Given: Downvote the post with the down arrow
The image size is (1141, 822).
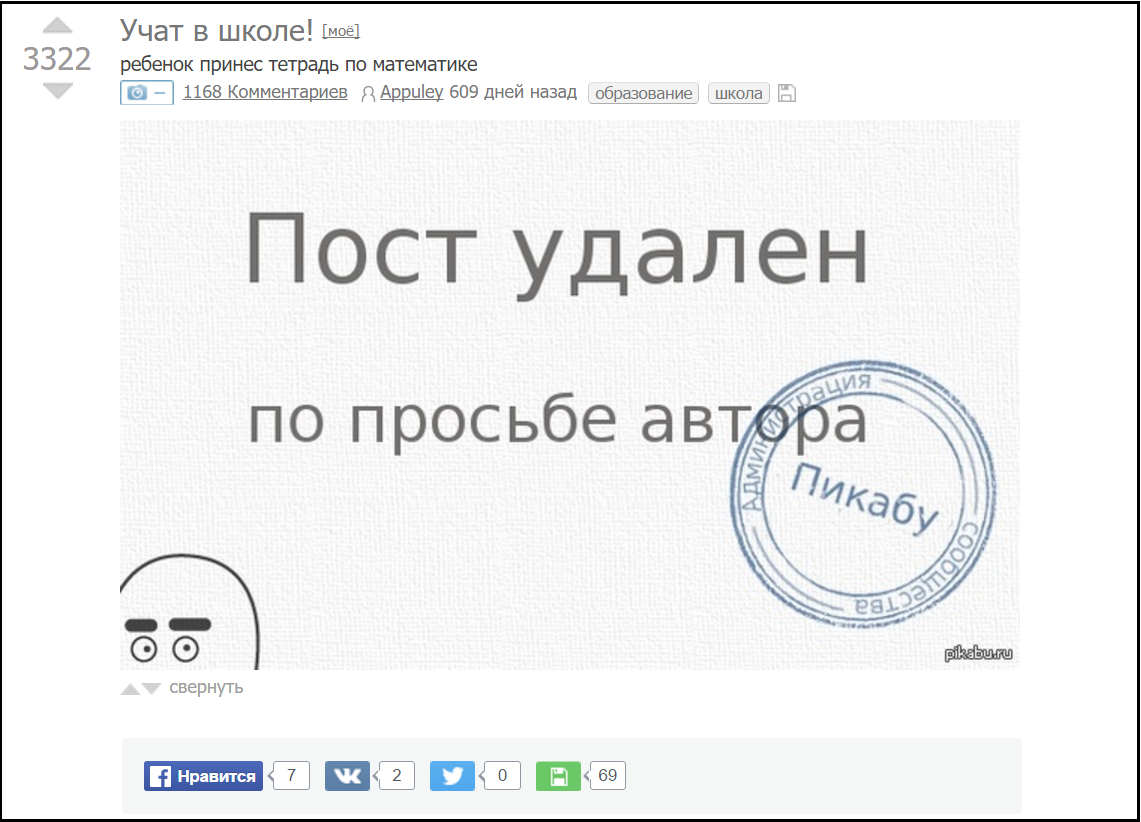Looking at the screenshot, I should pos(57,90).
